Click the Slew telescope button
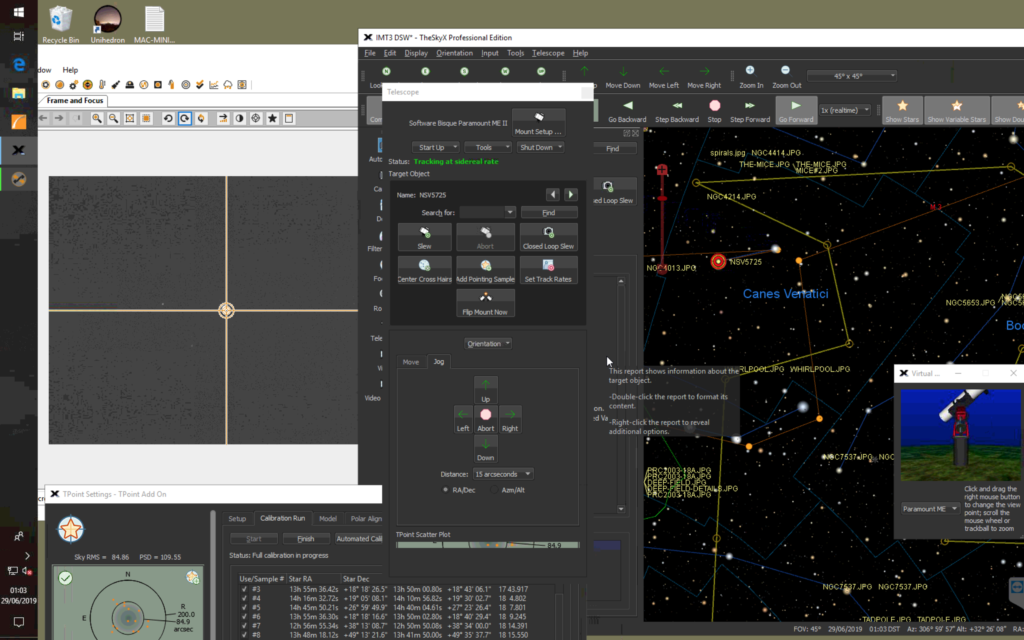Image resolution: width=1024 pixels, height=640 pixels. tap(424, 237)
